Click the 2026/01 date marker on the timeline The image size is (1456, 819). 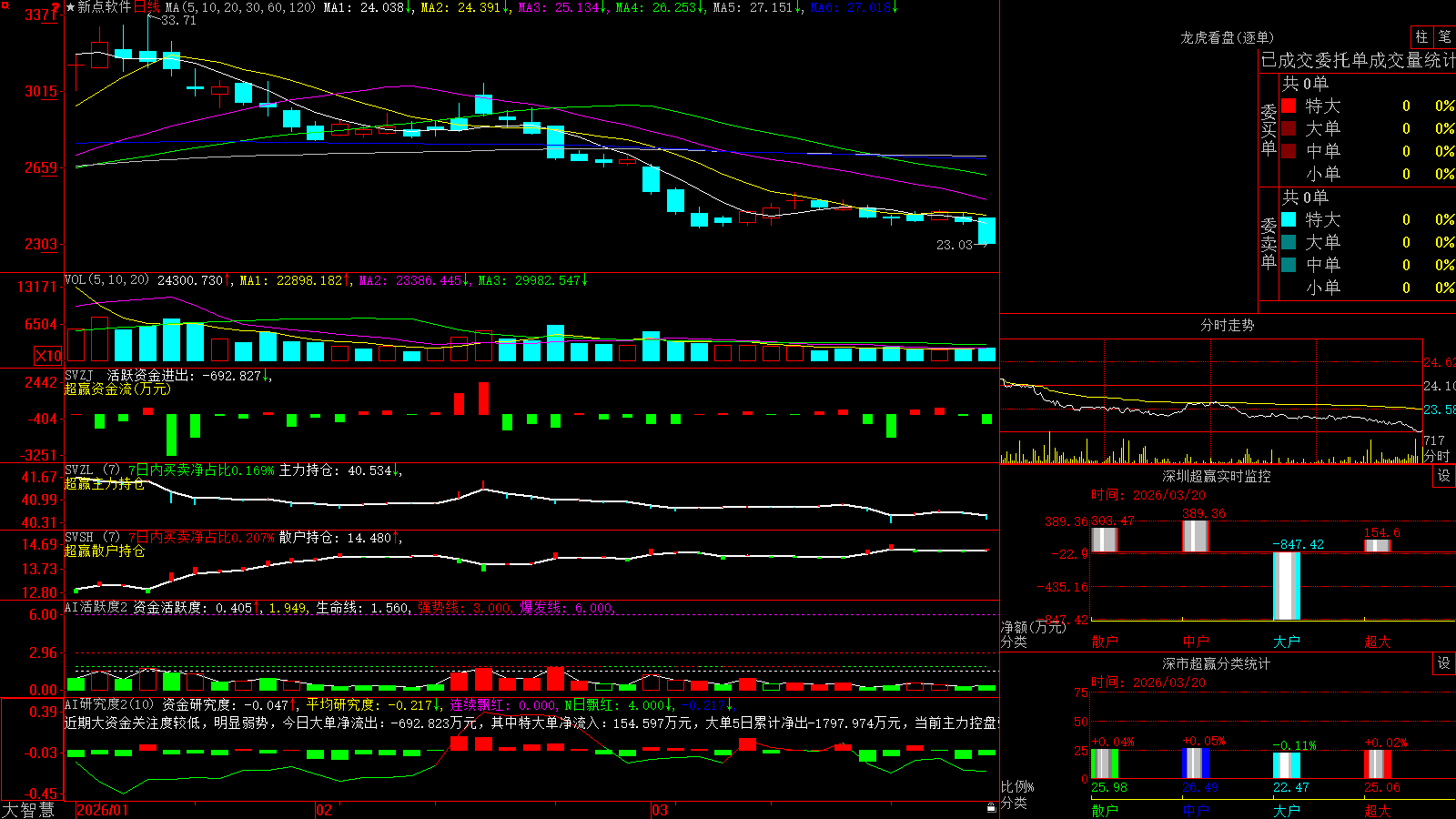(x=103, y=810)
